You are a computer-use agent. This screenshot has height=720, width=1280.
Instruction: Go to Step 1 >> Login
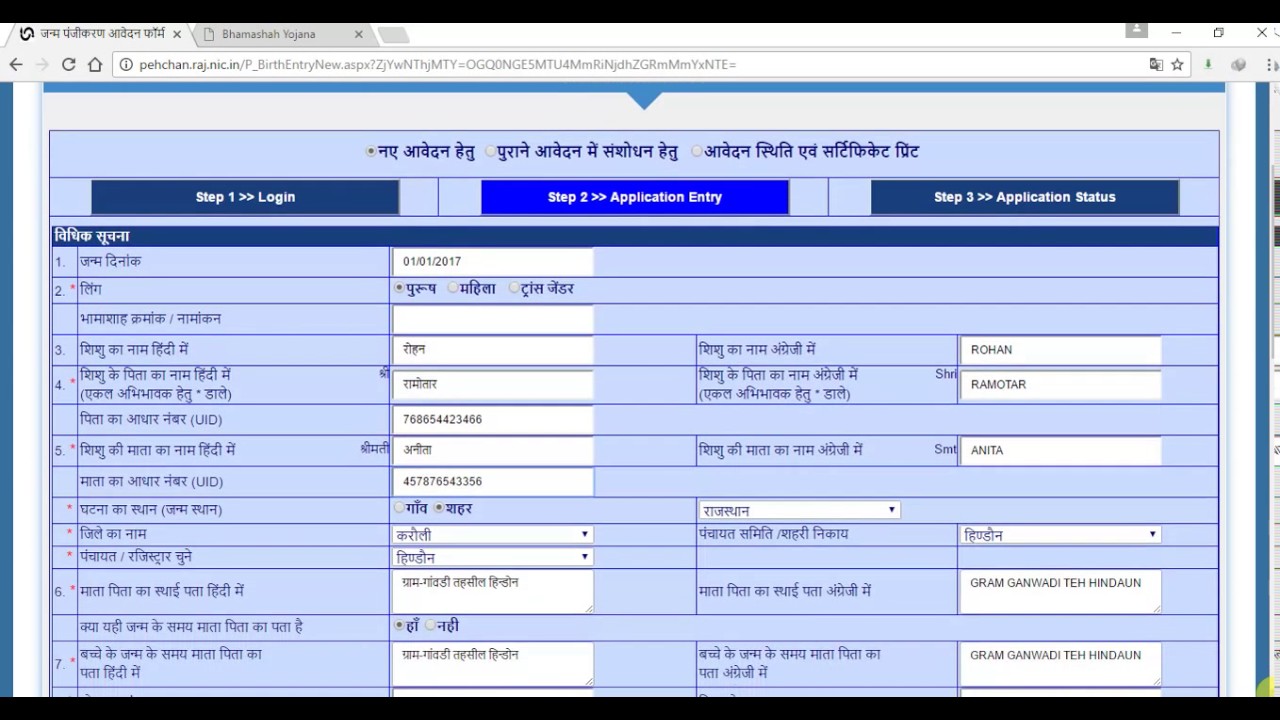point(245,197)
